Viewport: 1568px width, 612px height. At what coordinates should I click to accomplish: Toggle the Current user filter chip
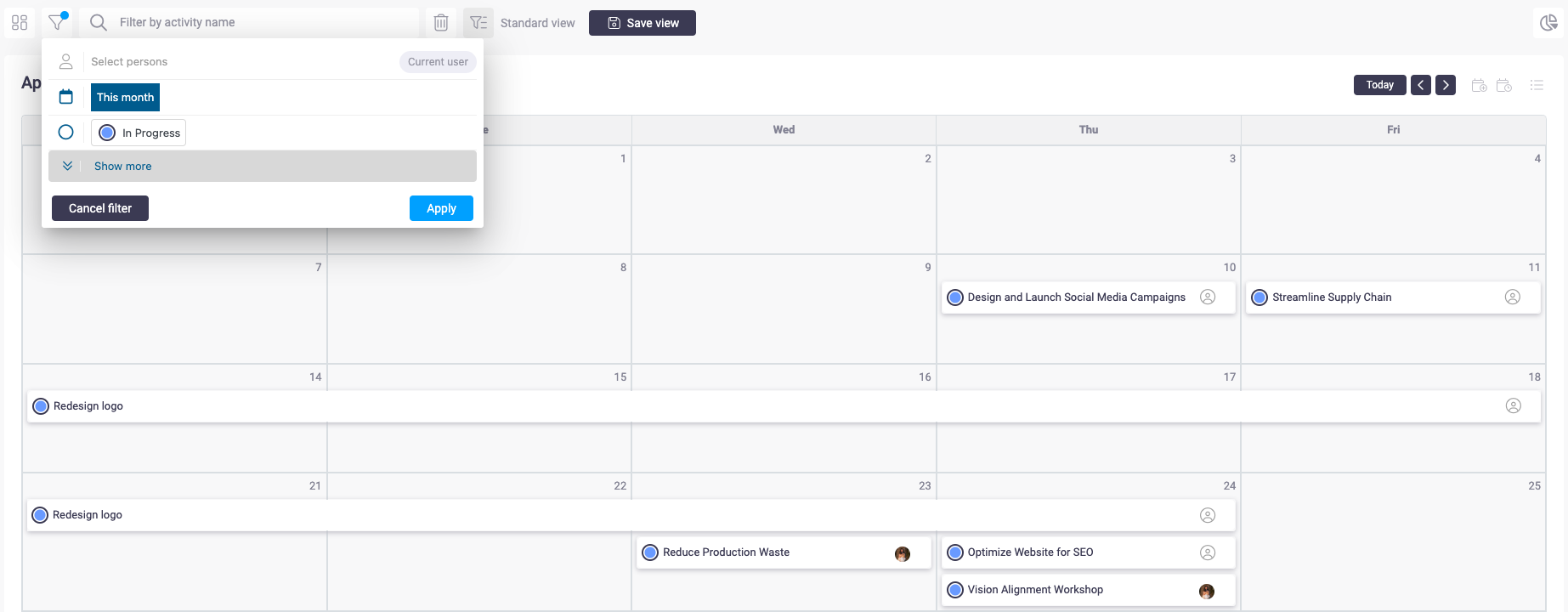click(438, 62)
